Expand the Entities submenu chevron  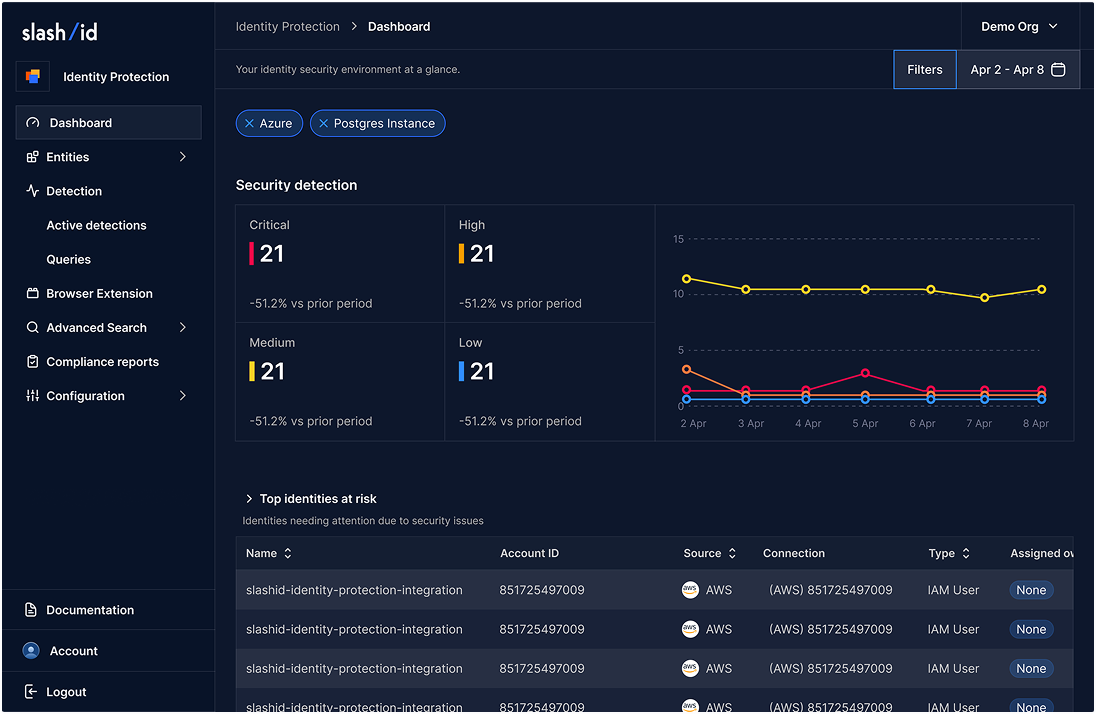(182, 157)
